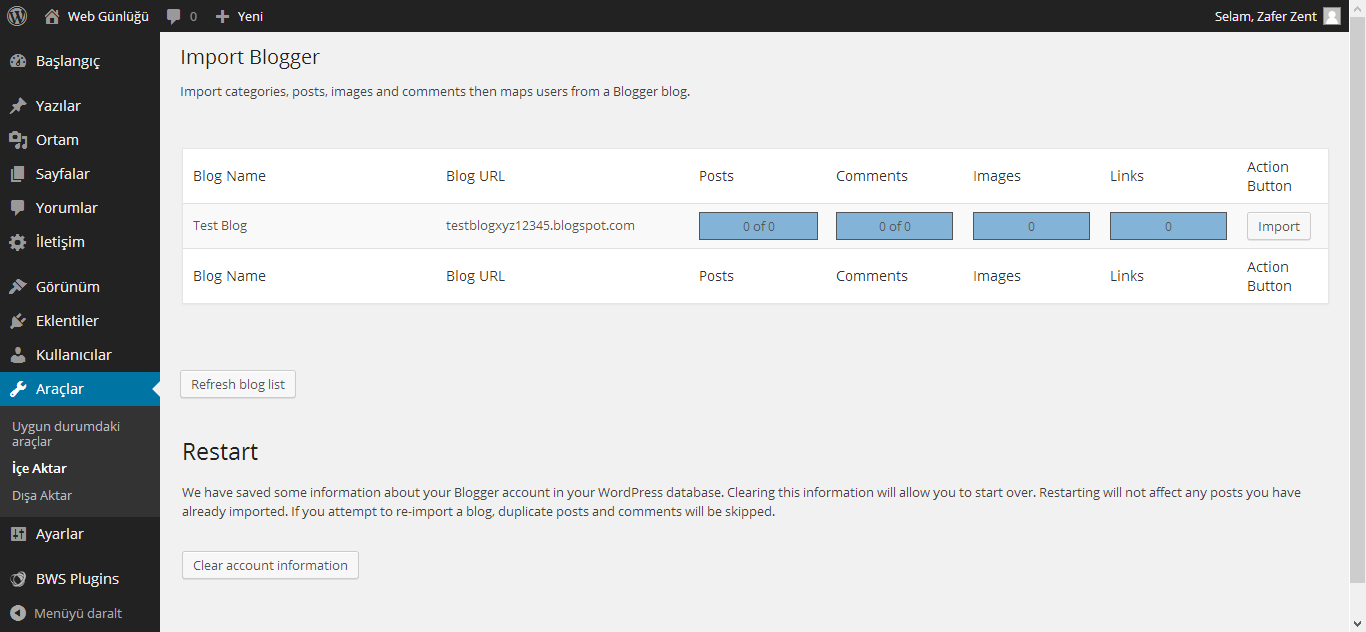This screenshot has height=632, width=1366.
Task: Open the Eklentiler menu
Action: [x=80, y=321]
